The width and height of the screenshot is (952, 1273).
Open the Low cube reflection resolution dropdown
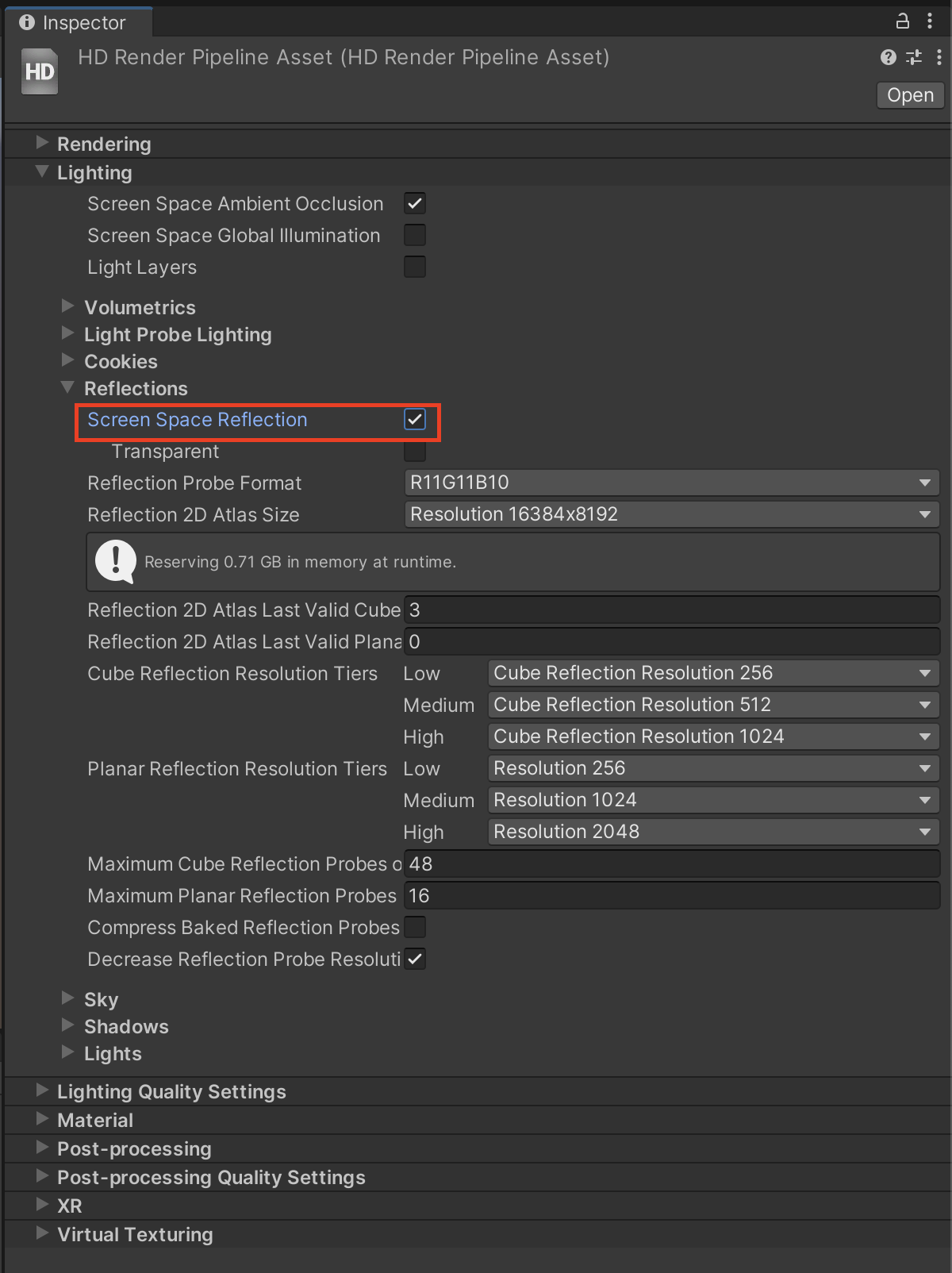(x=712, y=673)
